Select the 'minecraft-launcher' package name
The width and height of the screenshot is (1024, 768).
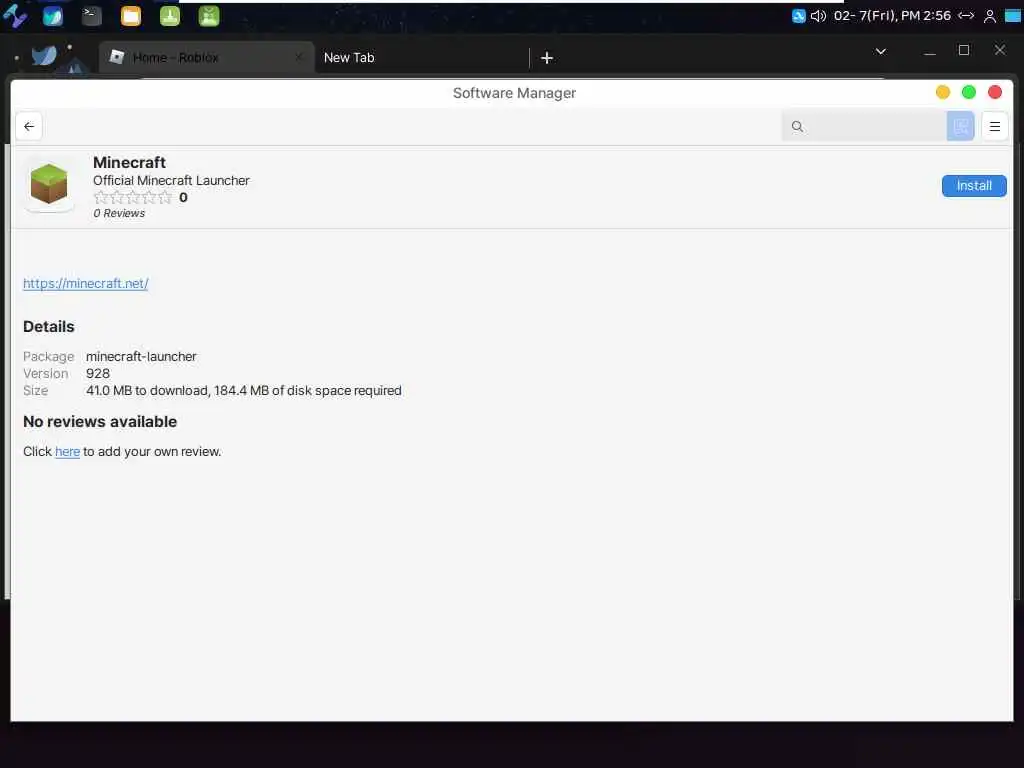click(141, 357)
